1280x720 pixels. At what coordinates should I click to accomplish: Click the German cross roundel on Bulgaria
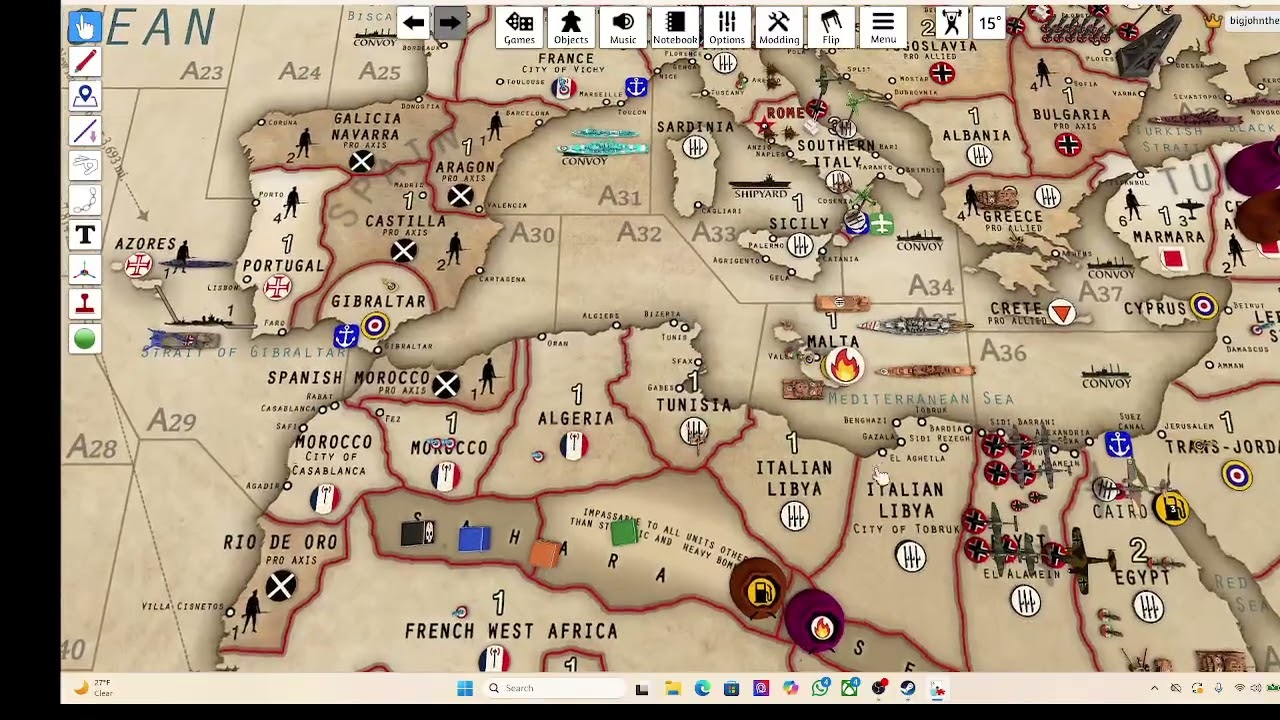(x=1068, y=144)
